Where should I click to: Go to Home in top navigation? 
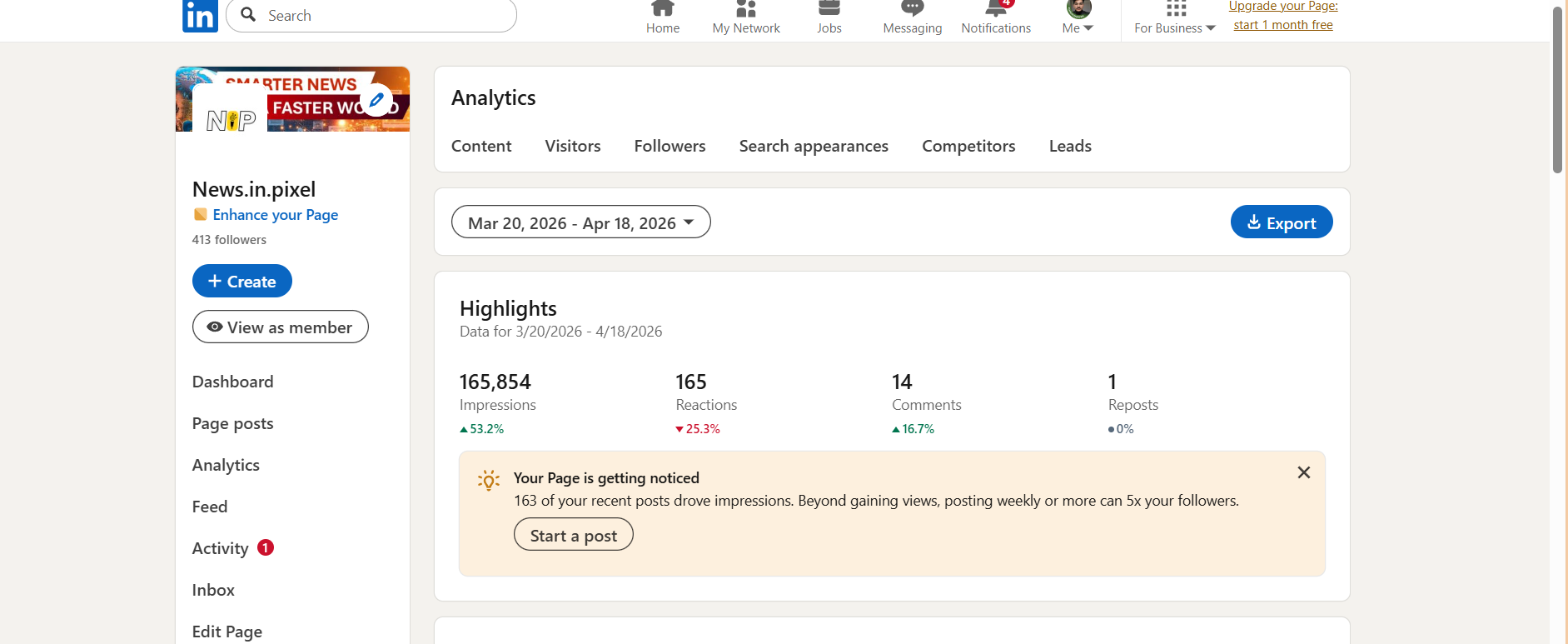point(663,17)
